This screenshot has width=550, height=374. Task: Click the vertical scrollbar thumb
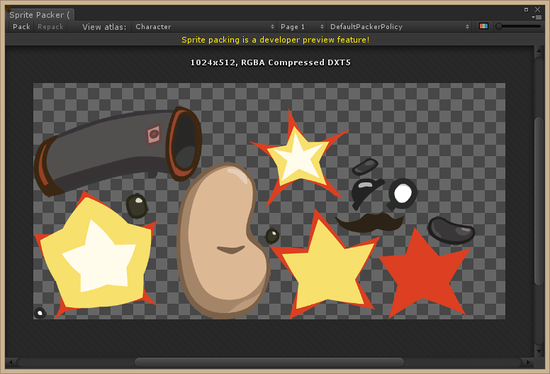[539, 201]
